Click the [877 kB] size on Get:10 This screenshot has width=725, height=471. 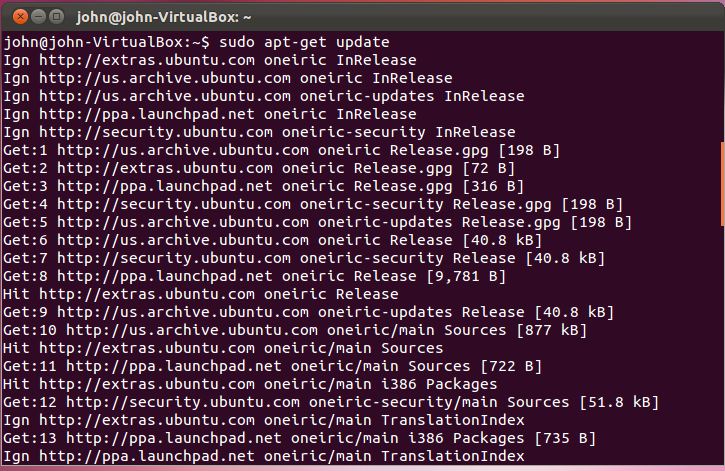point(552,330)
